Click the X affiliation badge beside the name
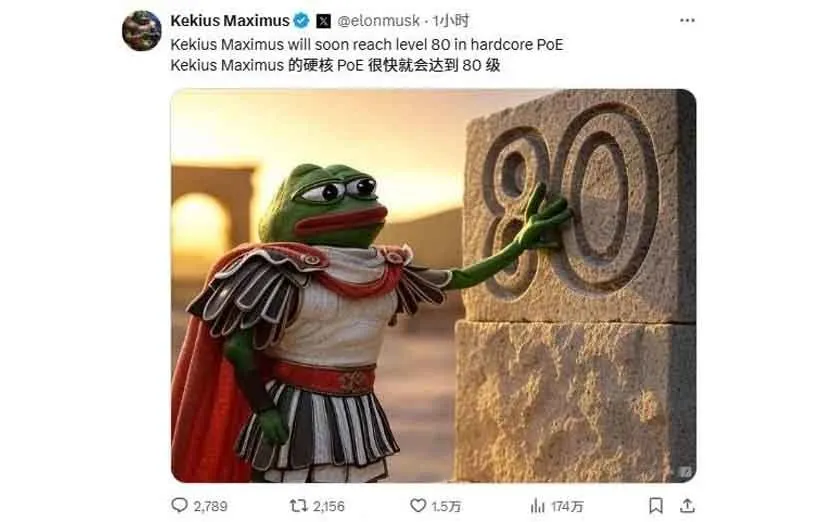Image resolution: width=822 pixels, height=522 pixels. tap(323, 21)
